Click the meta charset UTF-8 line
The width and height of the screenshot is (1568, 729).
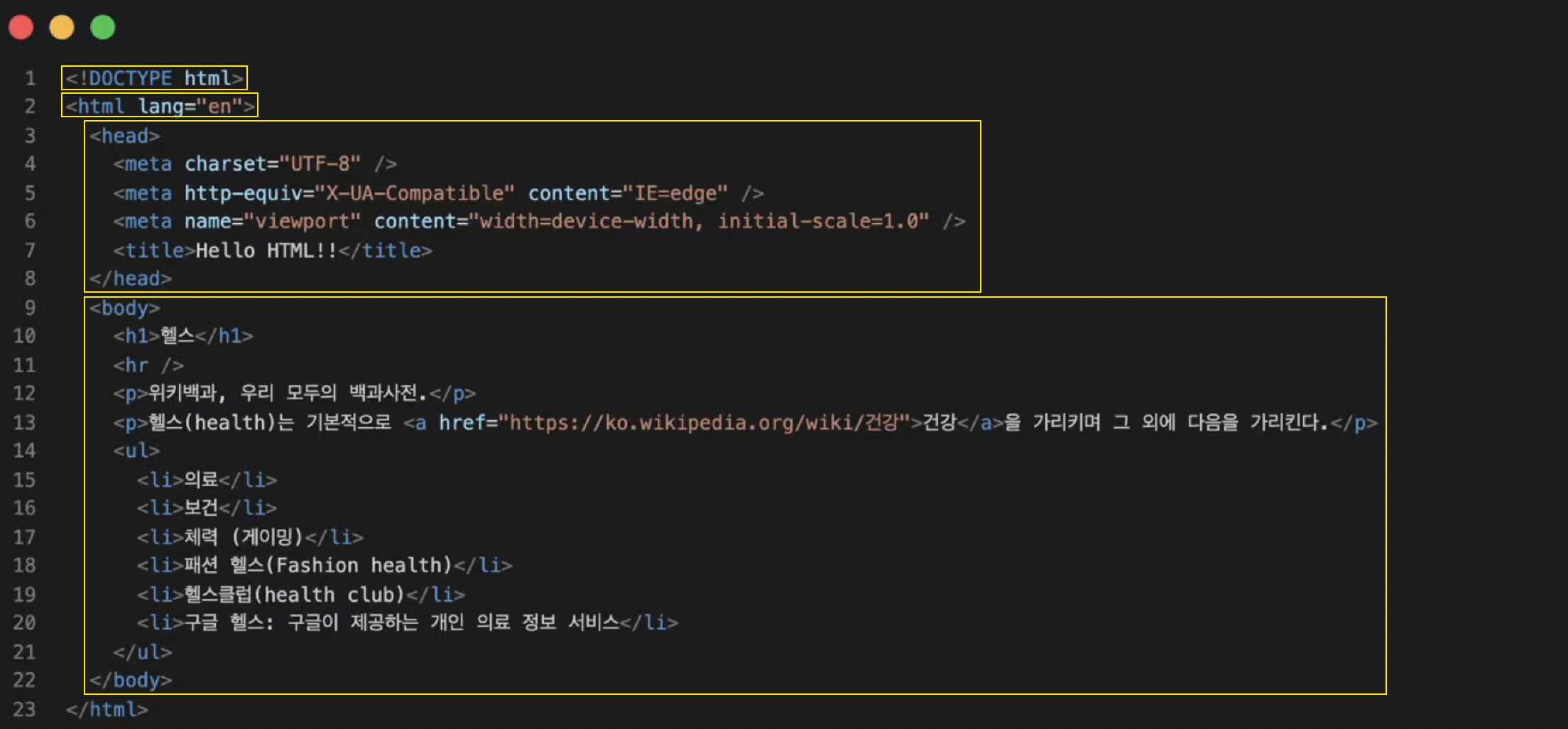click(255, 163)
